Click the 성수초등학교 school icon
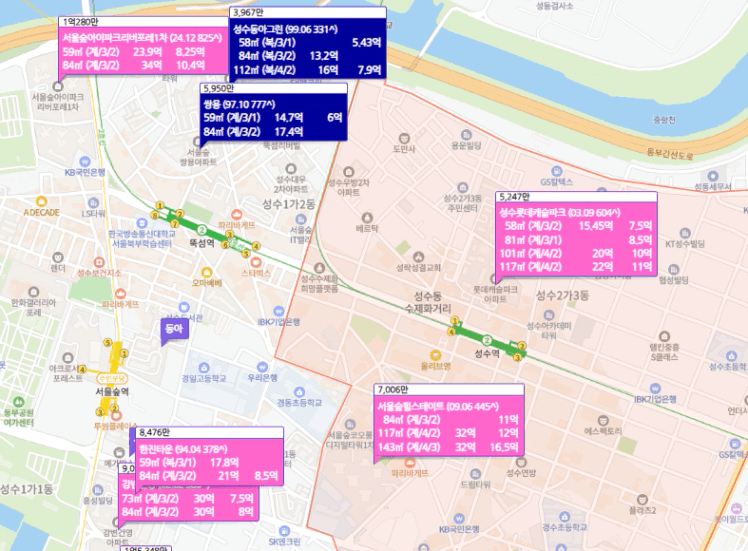The height and width of the screenshot is (551, 748). (x=731, y=356)
